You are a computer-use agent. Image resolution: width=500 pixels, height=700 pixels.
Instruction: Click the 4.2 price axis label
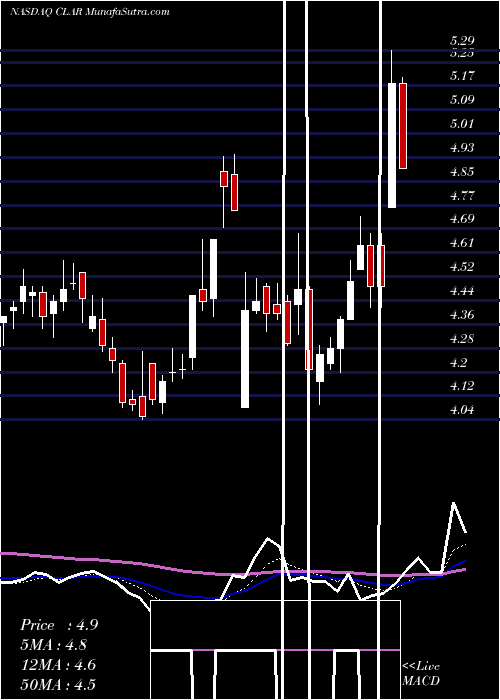click(x=459, y=363)
